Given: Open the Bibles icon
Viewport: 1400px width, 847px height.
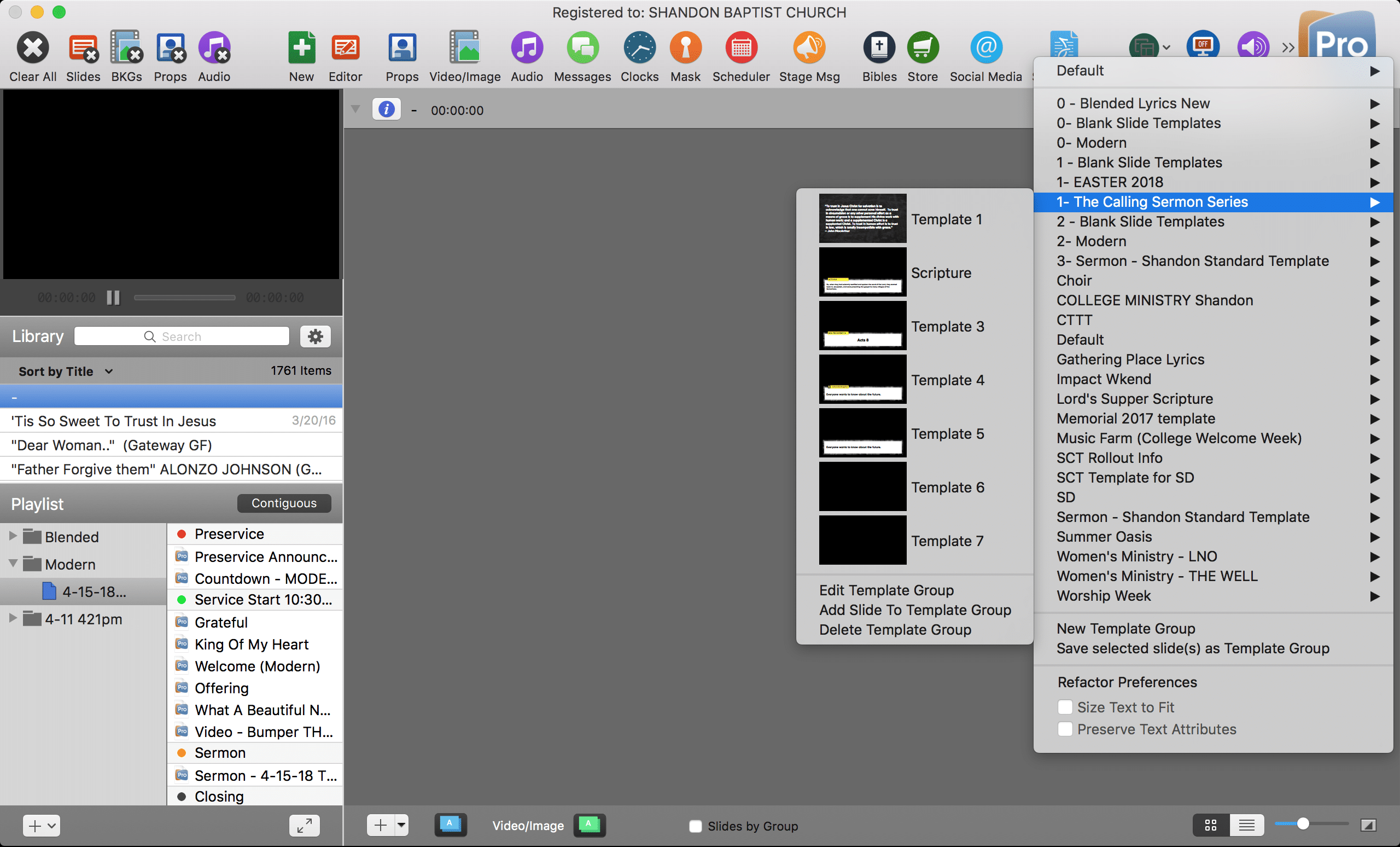Looking at the screenshot, I should coord(879,47).
